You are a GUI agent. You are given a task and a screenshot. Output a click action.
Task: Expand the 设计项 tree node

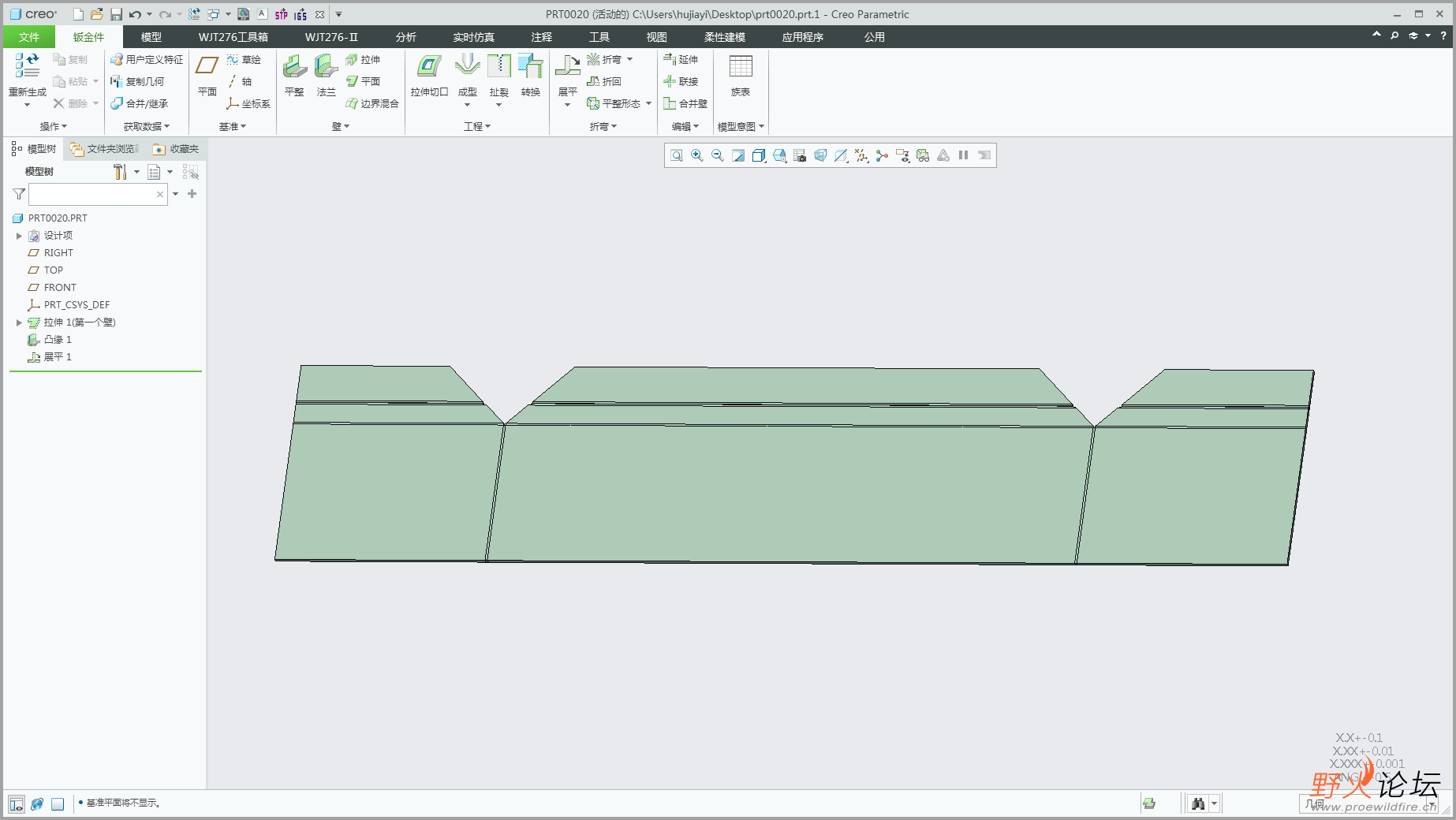(19, 236)
